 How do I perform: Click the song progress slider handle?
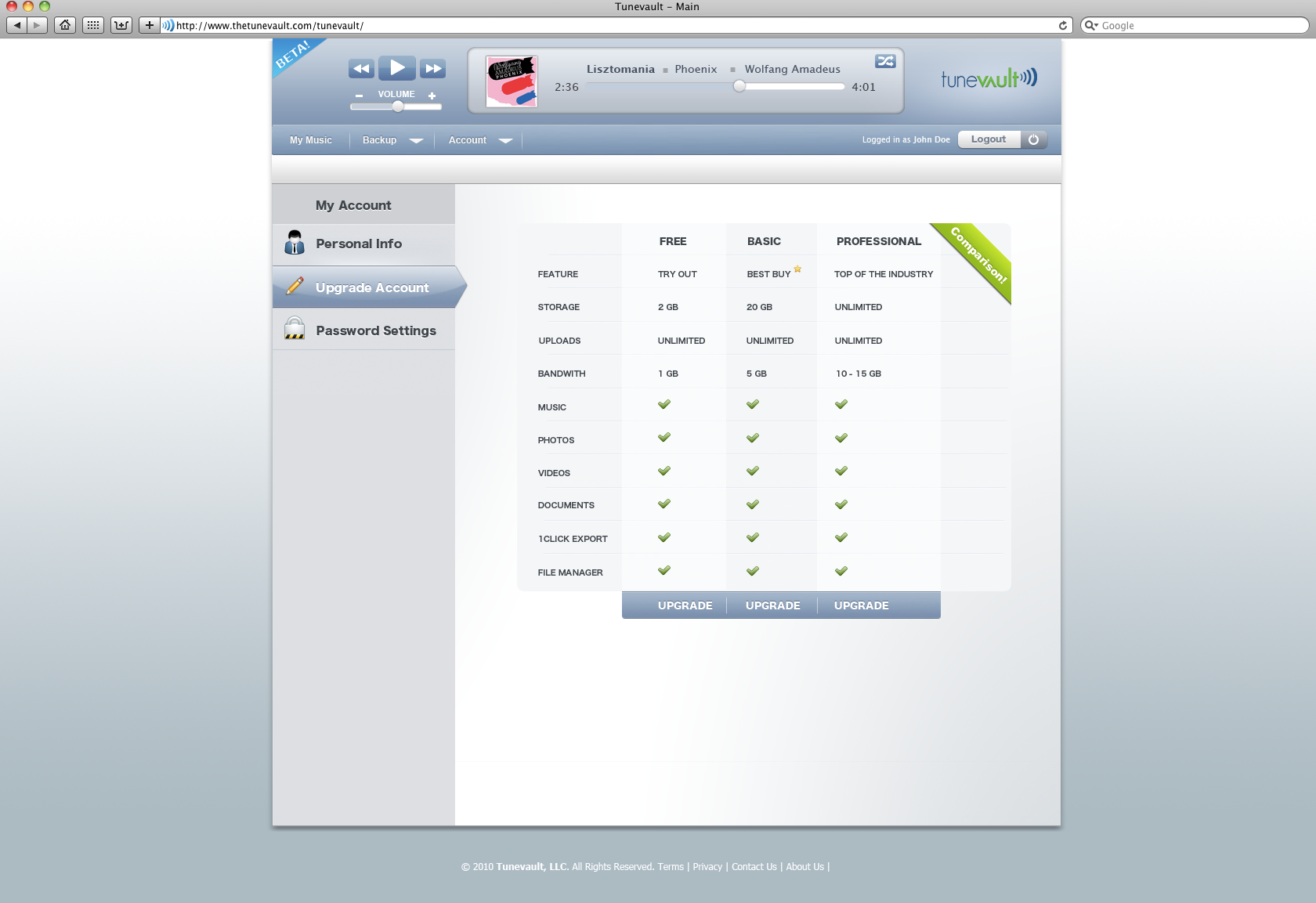(x=739, y=86)
